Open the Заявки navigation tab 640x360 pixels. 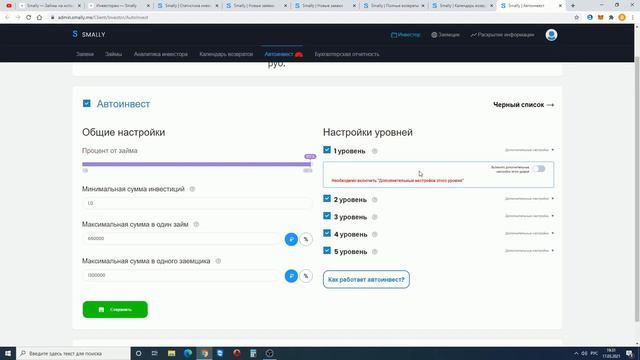pos(85,54)
